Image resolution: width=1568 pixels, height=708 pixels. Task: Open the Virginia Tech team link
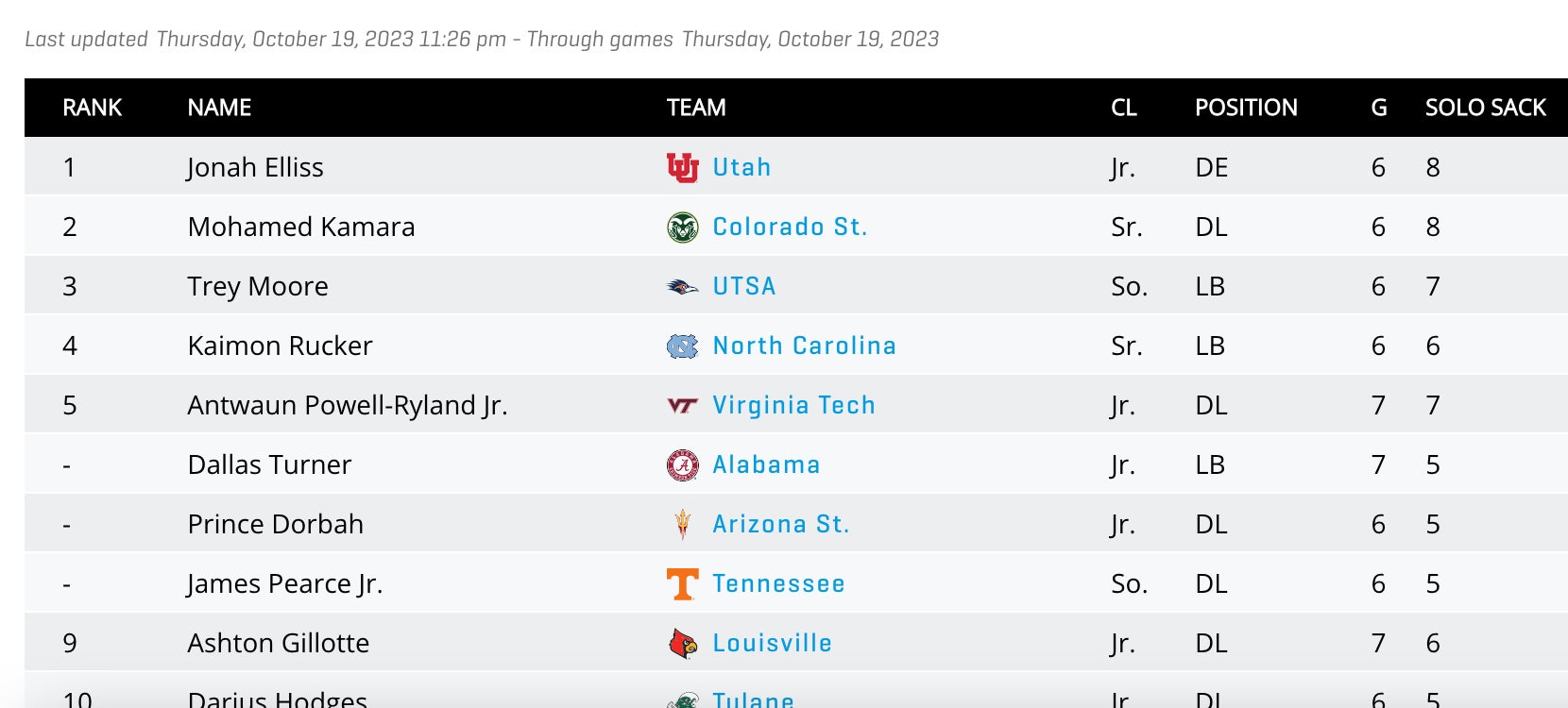pos(793,405)
